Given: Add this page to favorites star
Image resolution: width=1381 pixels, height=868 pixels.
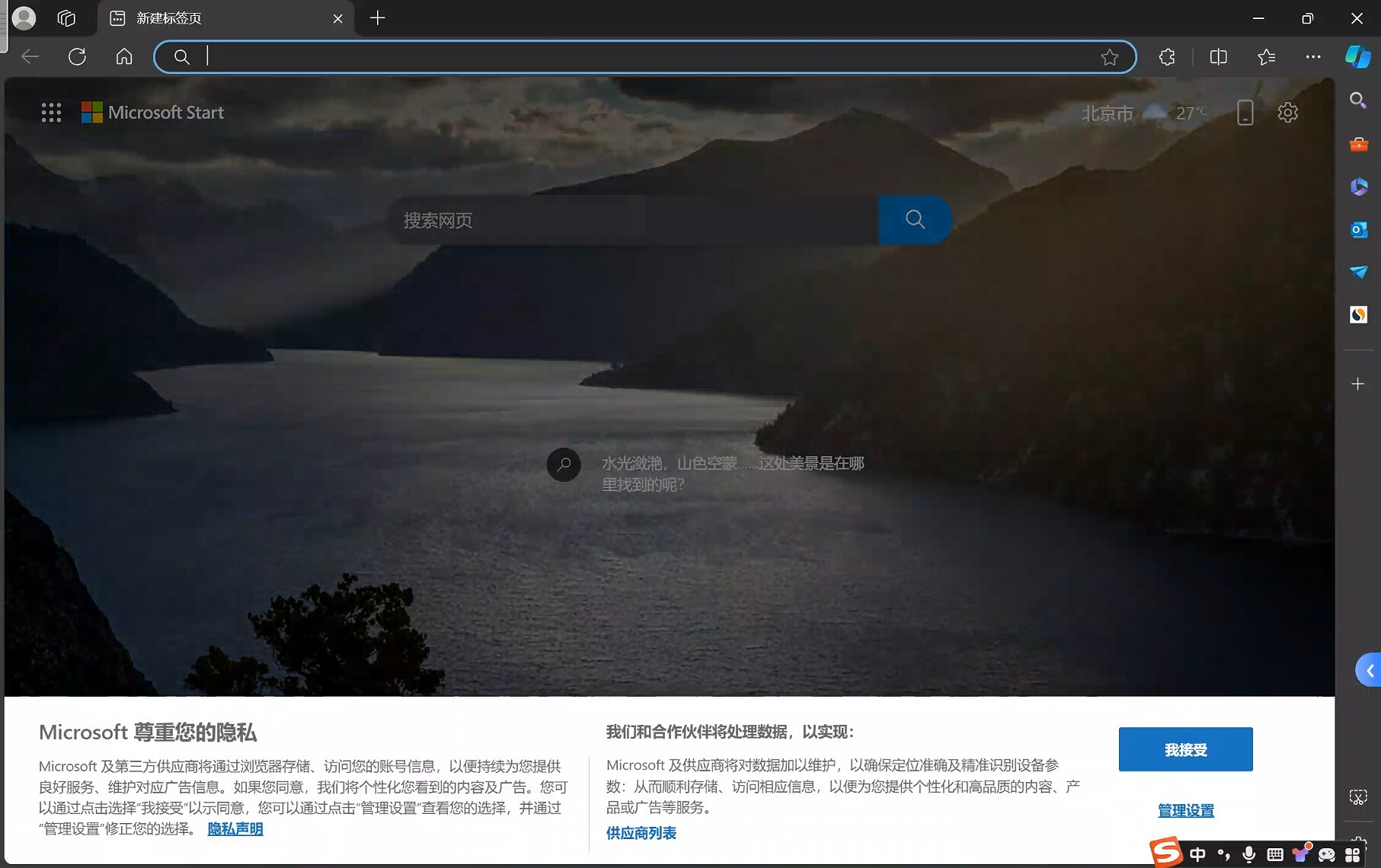Looking at the screenshot, I should coord(1109,57).
